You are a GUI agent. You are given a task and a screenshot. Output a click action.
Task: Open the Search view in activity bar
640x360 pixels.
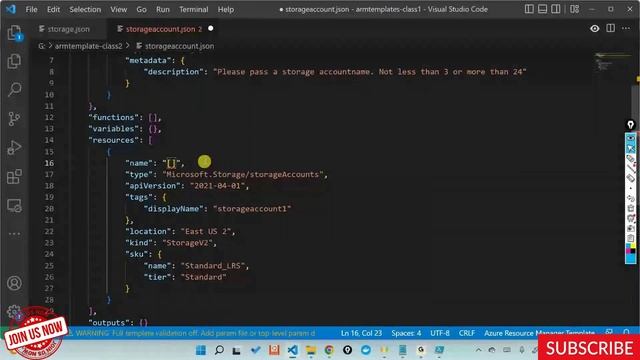click(x=15, y=89)
